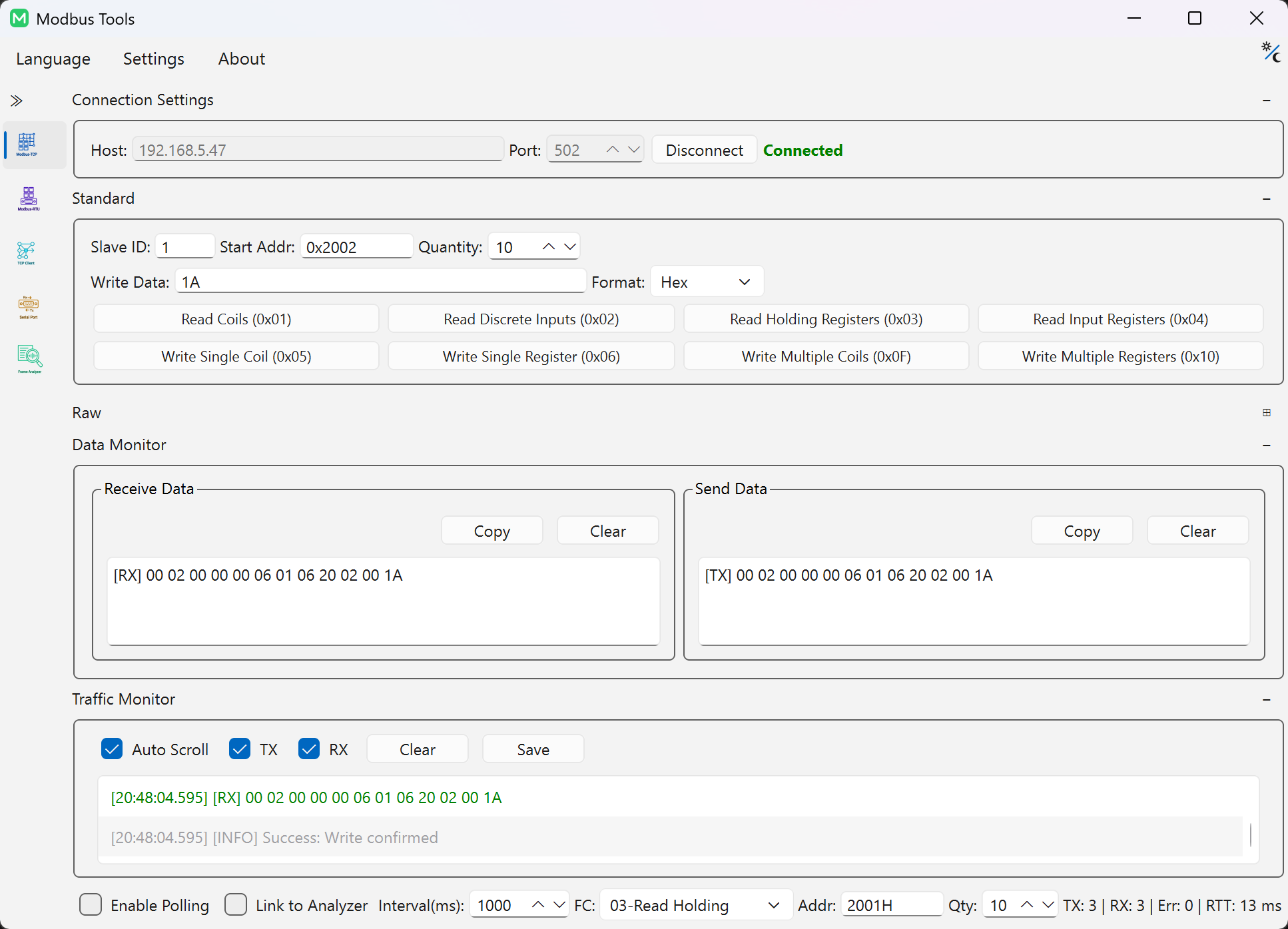Click Write Multiple Coils (0x0F)
The height and width of the screenshot is (929, 1288).
[x=826, y=356]
